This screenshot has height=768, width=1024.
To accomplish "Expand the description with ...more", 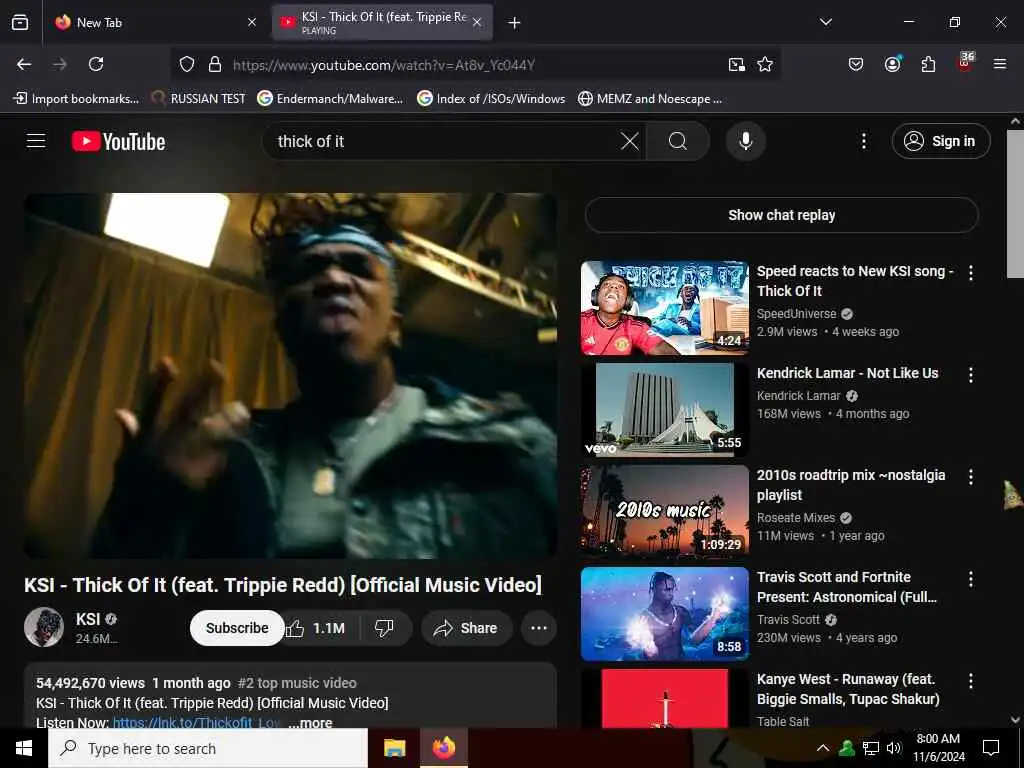I will 311,723.
